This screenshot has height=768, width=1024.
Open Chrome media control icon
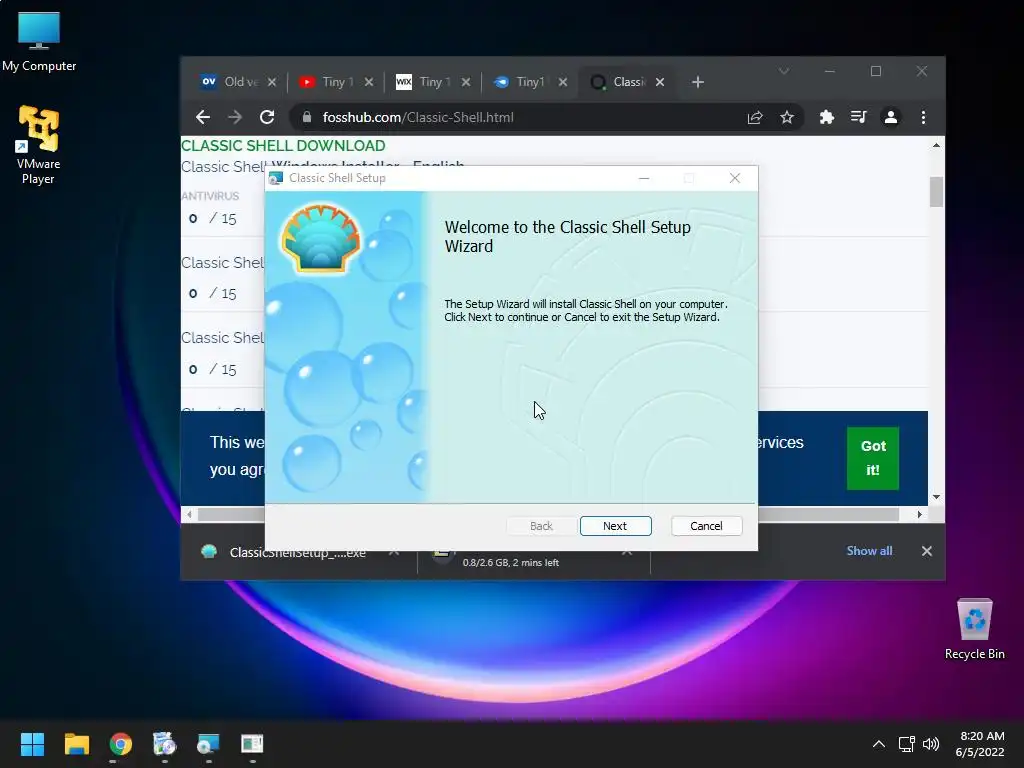[858, 117]
